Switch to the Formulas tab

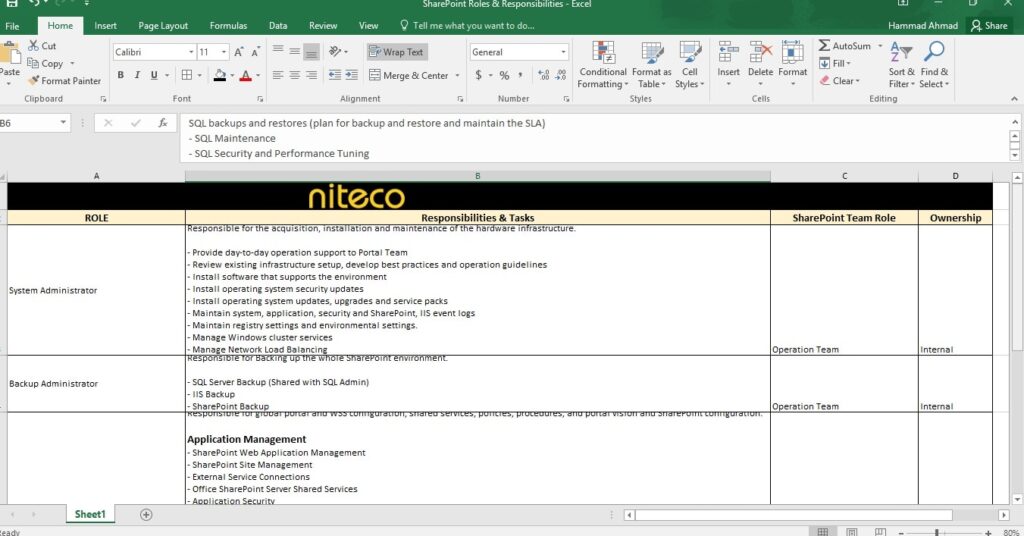coord(228,25)
